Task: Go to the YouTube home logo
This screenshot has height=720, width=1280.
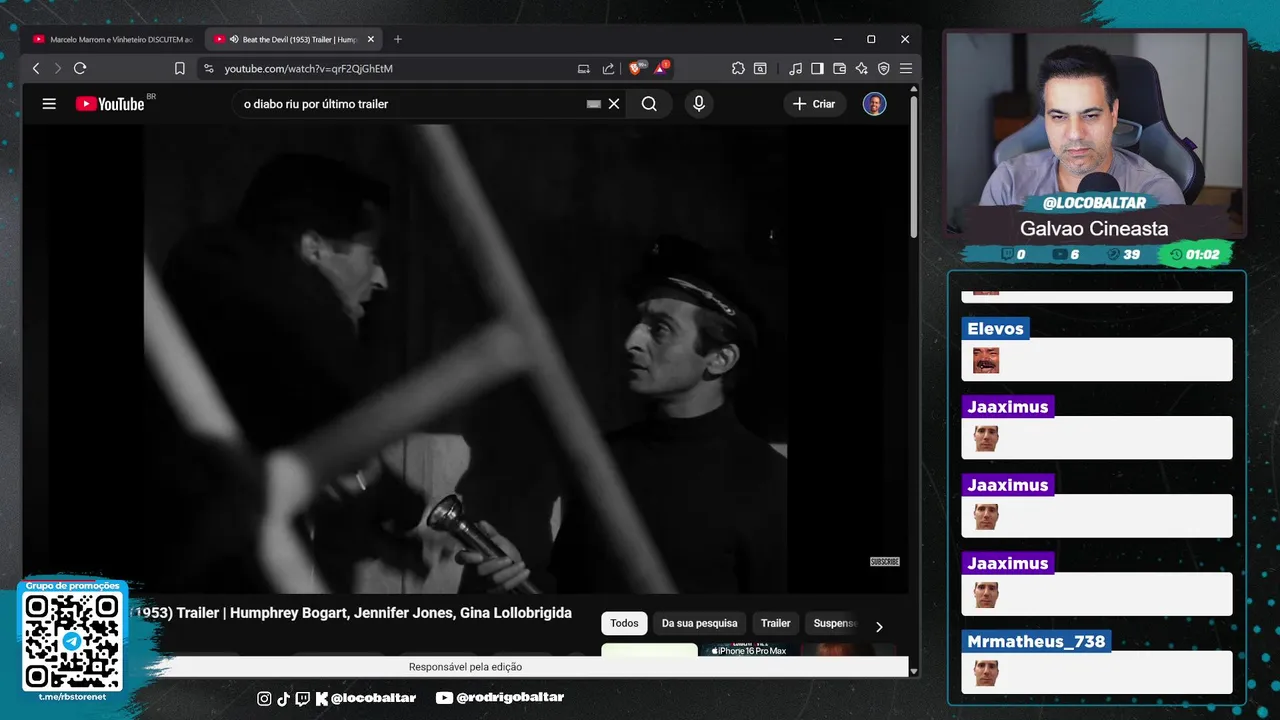Action: point(110,104)
